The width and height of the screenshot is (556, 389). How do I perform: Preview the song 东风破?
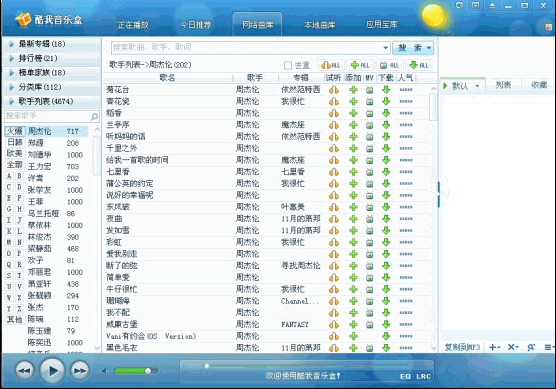pyautogui.click(x=334, y=207)
